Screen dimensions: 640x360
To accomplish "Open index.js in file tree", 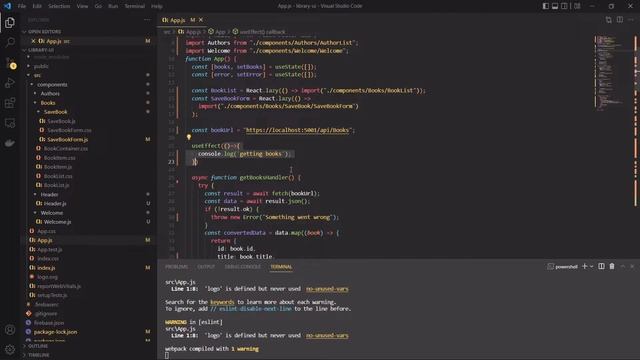I will click(46, 268).
